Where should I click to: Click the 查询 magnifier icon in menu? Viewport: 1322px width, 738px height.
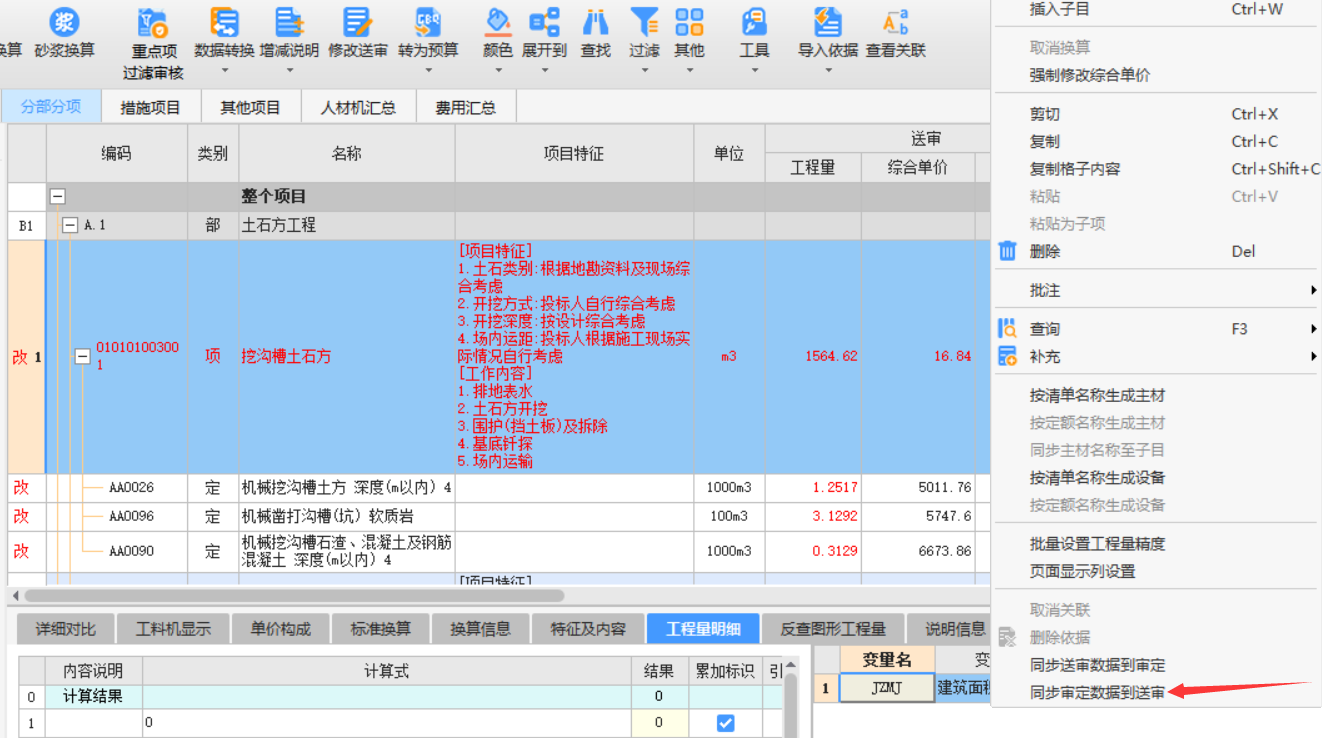(x=1008, y=328)
